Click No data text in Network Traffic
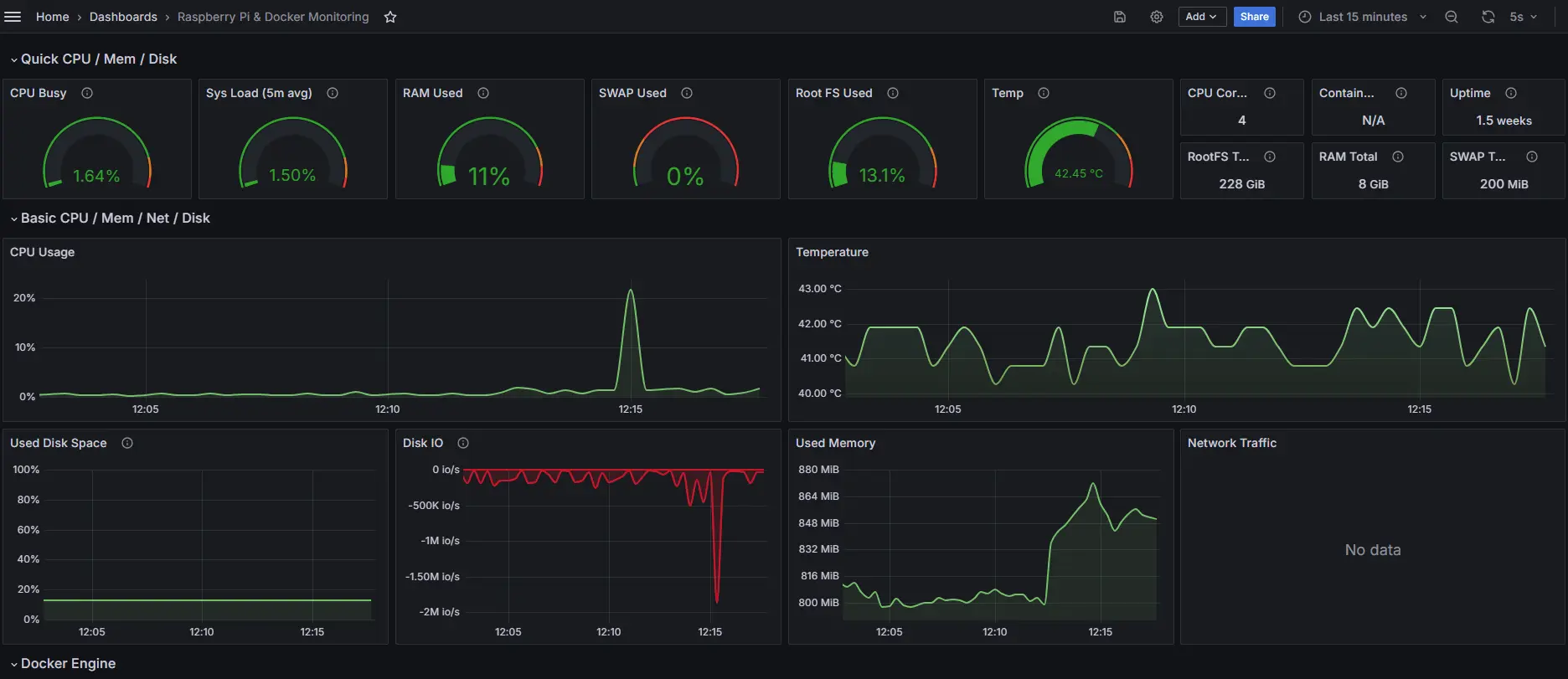Image resolution: width=1568 pixels, height=679 pixels. pos(1372,550)
